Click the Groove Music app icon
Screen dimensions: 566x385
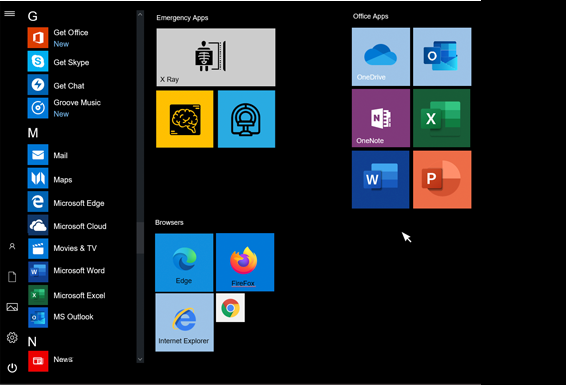(x=38, y=108)
